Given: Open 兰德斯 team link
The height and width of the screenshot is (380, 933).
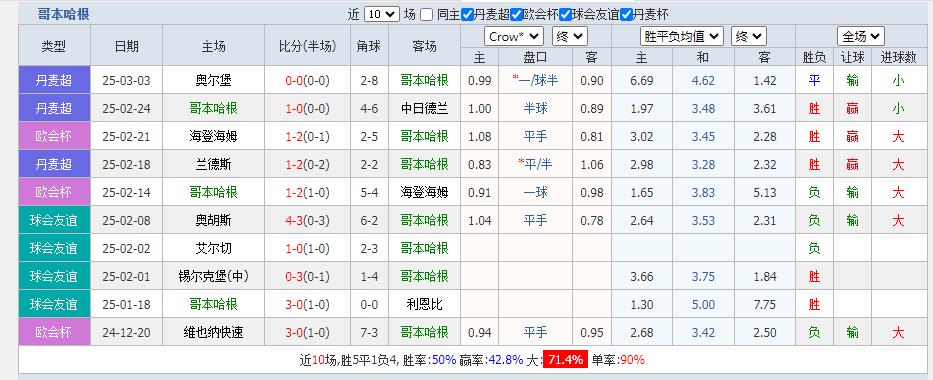Looking at the screenshot, I should point(213,164).
